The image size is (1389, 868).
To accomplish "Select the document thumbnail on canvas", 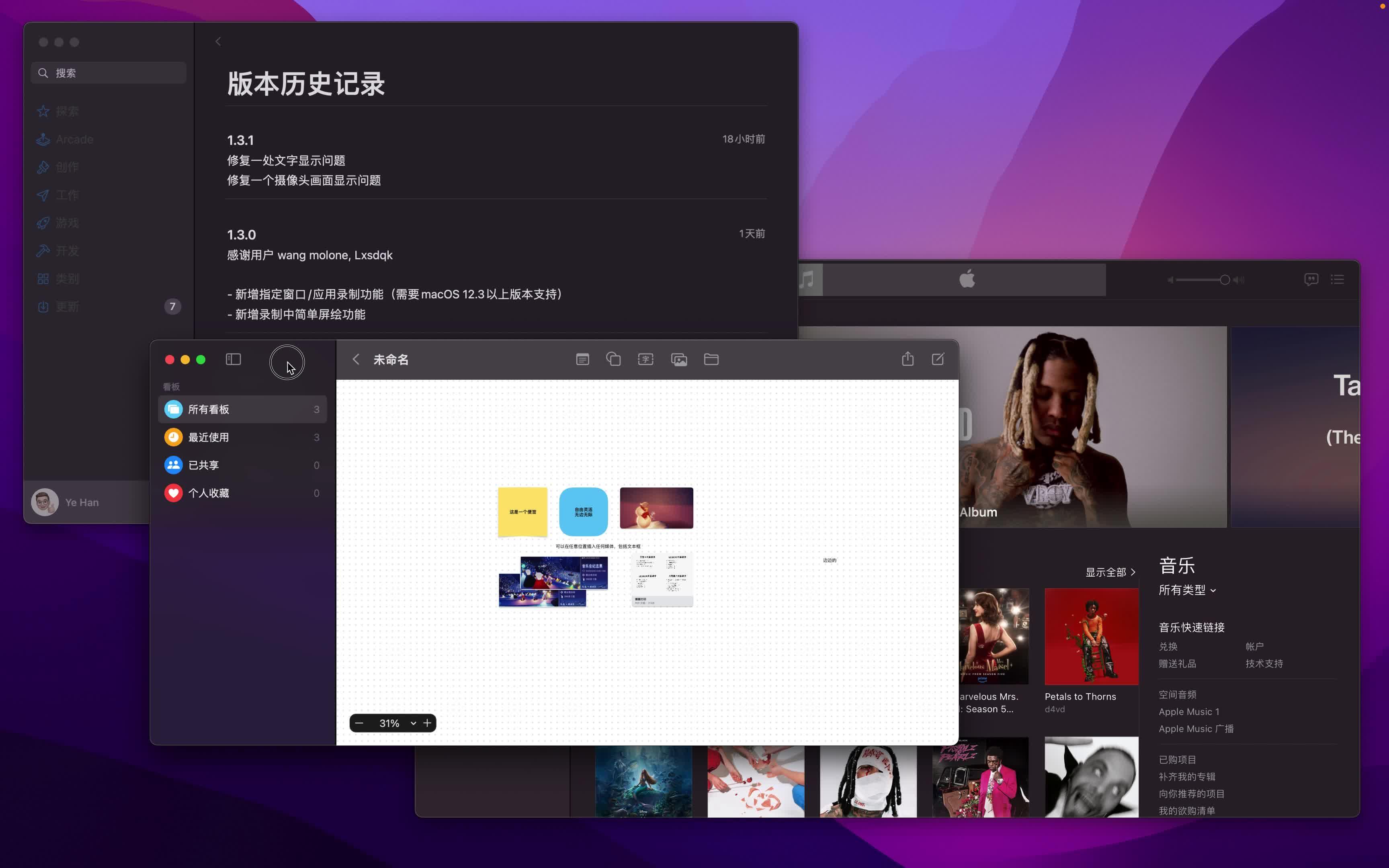I will point(662,580).
